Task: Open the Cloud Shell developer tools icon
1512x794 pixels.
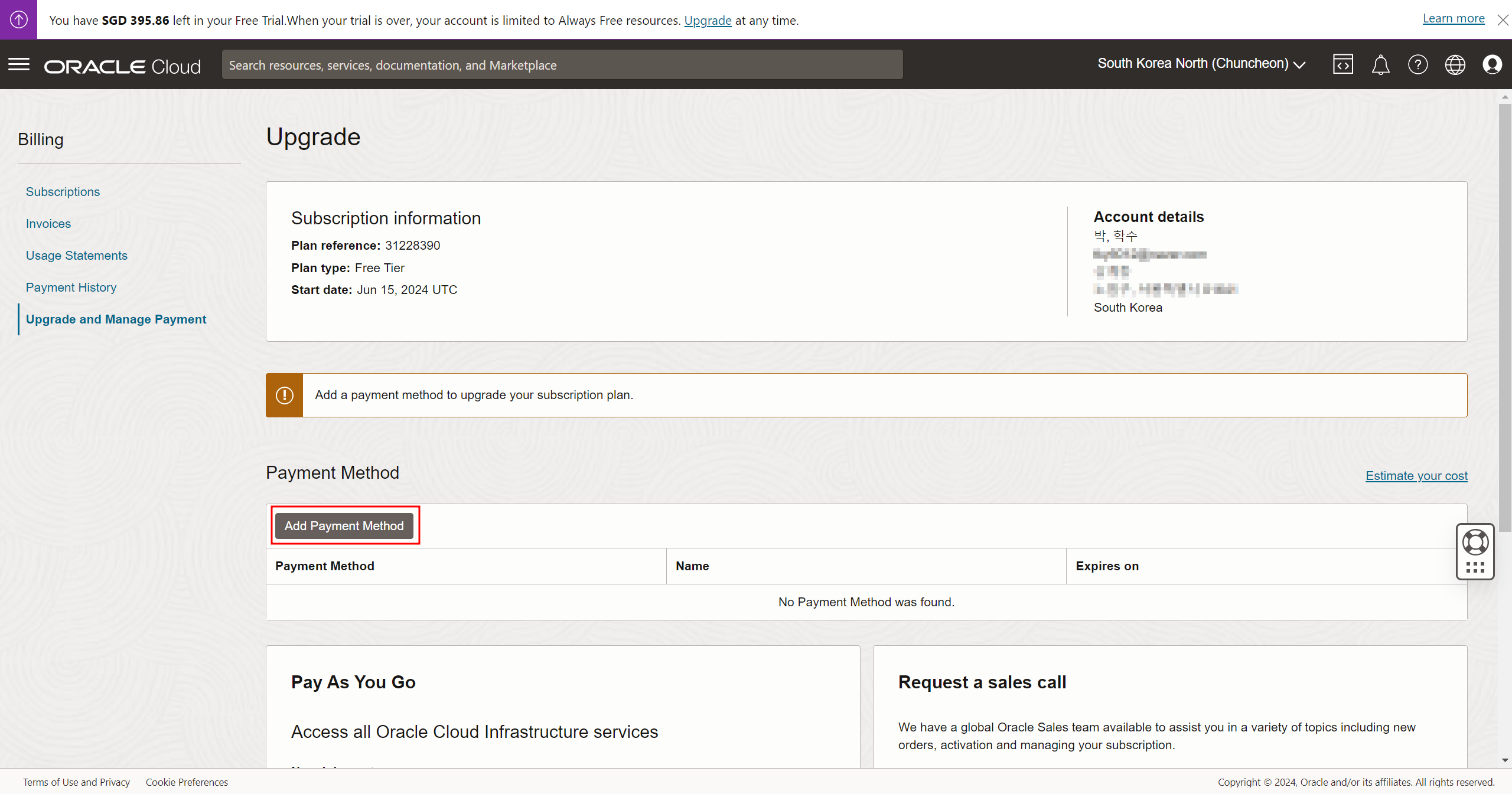Action: (x=1342, y=64)
